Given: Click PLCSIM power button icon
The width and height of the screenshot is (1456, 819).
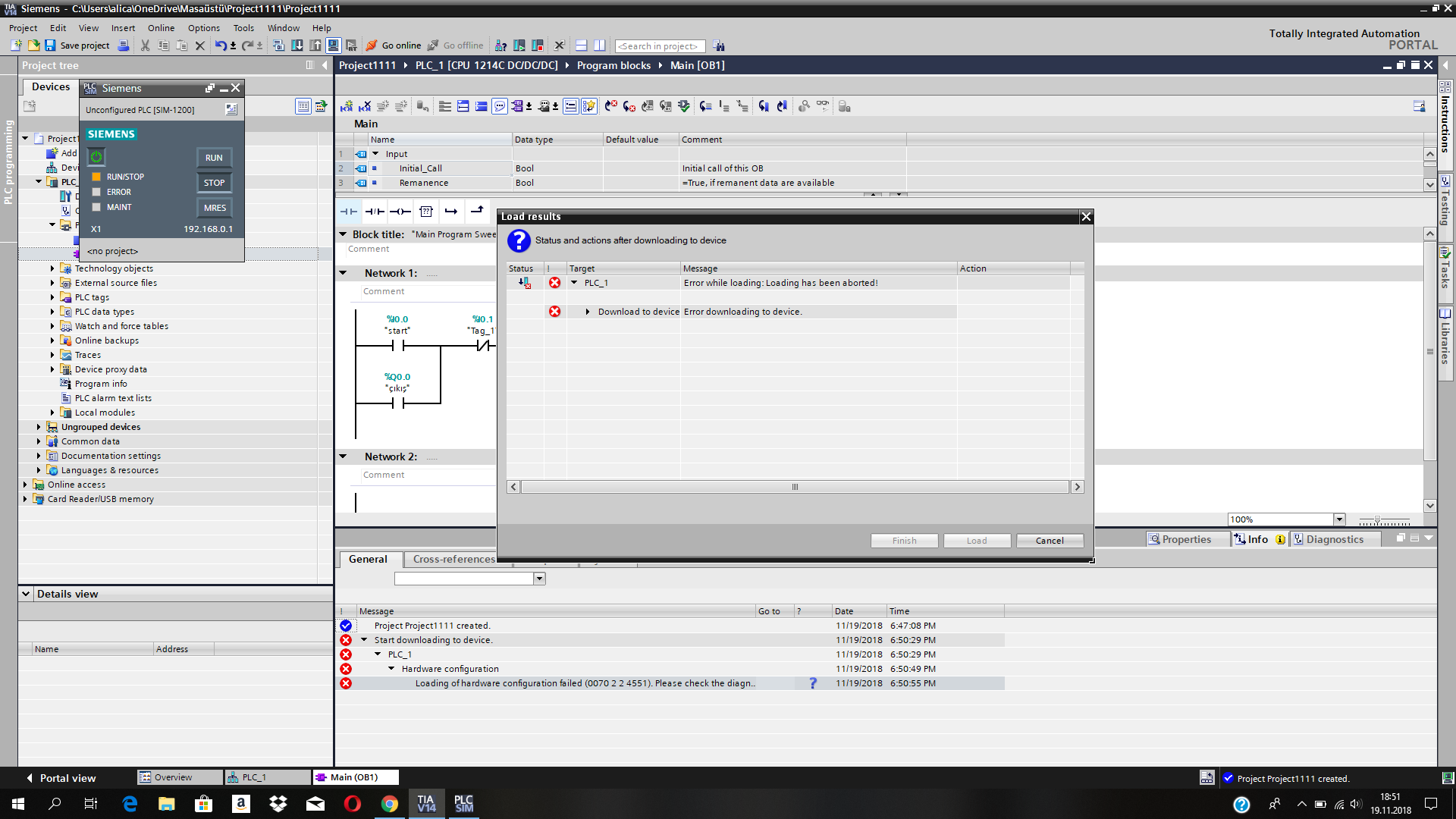Looking at the screenshot, I should (x=96, y=157).
